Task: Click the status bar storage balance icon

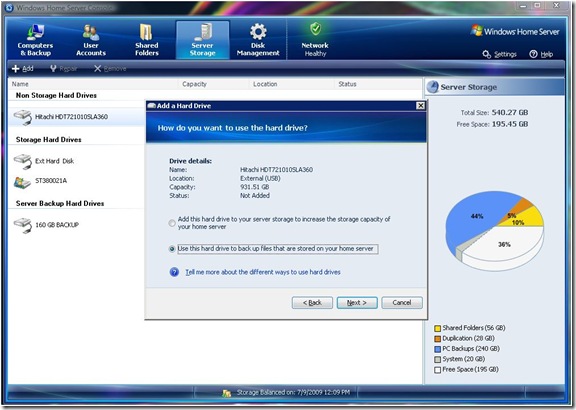Action: pyautogui.click(x=227, y=393)
